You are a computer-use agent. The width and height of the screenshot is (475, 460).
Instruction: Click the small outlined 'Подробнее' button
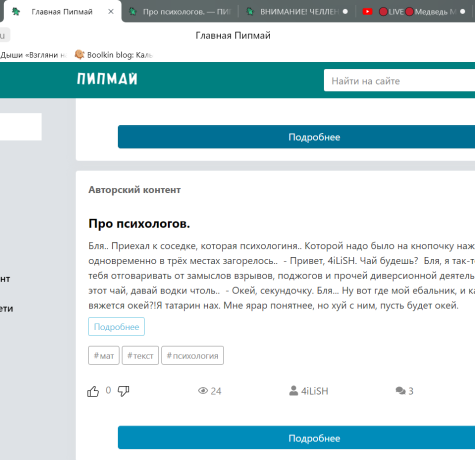(116, 327)
